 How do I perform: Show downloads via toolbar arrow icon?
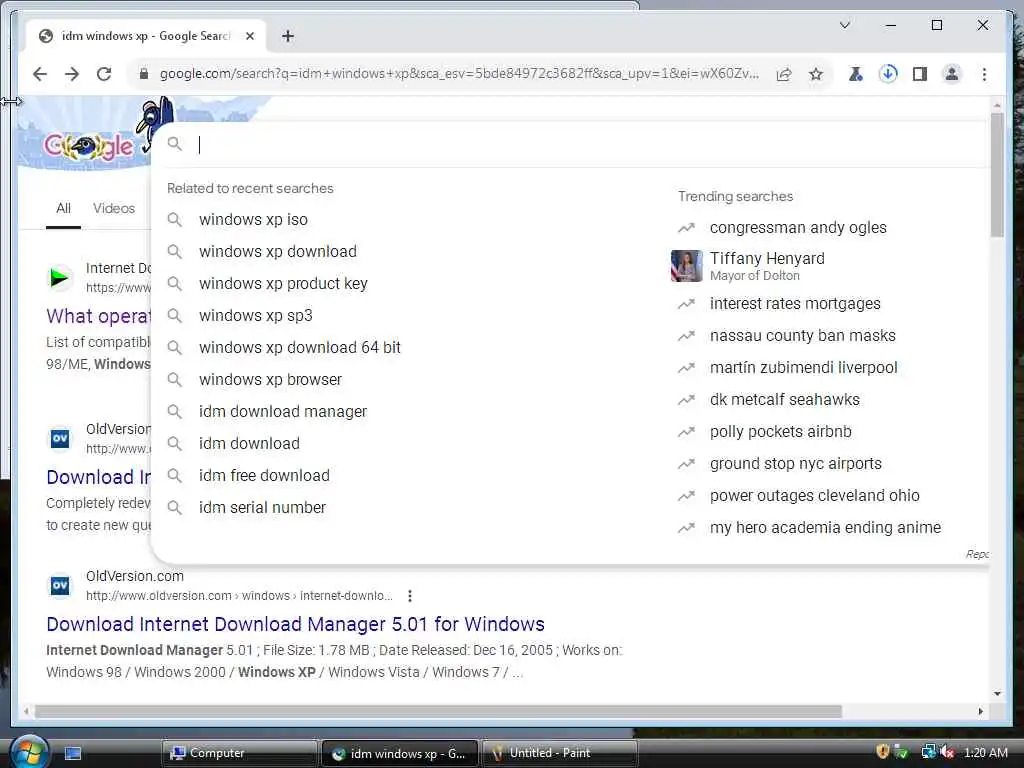click(888, 74)
